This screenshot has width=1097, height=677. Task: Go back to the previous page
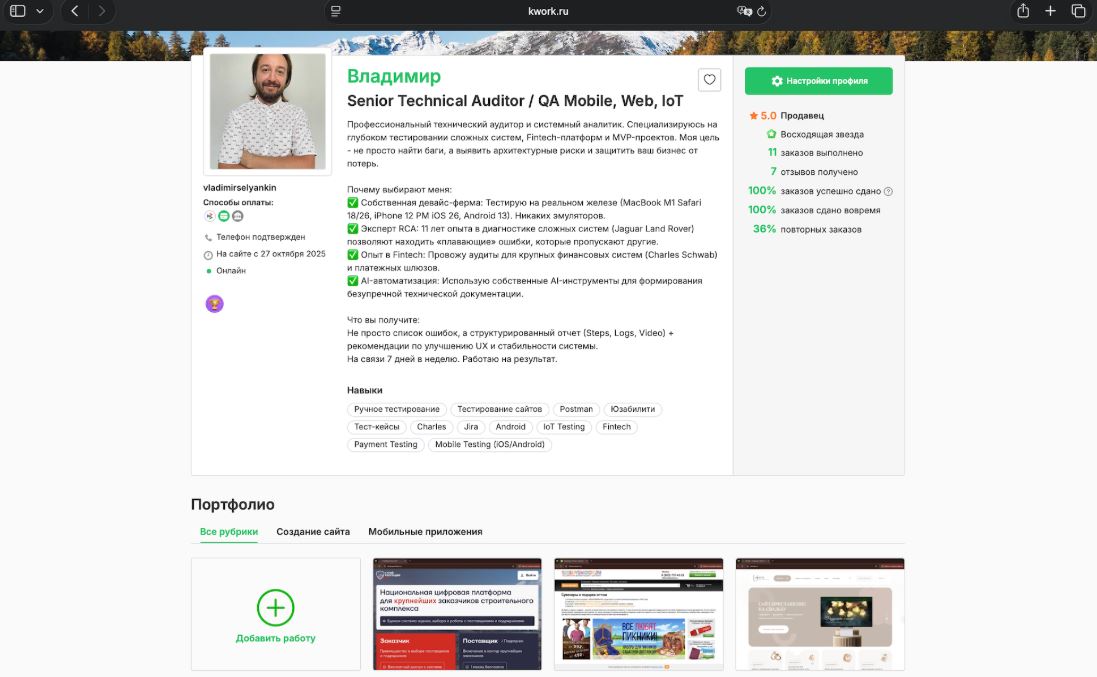[x=75, y=11]
